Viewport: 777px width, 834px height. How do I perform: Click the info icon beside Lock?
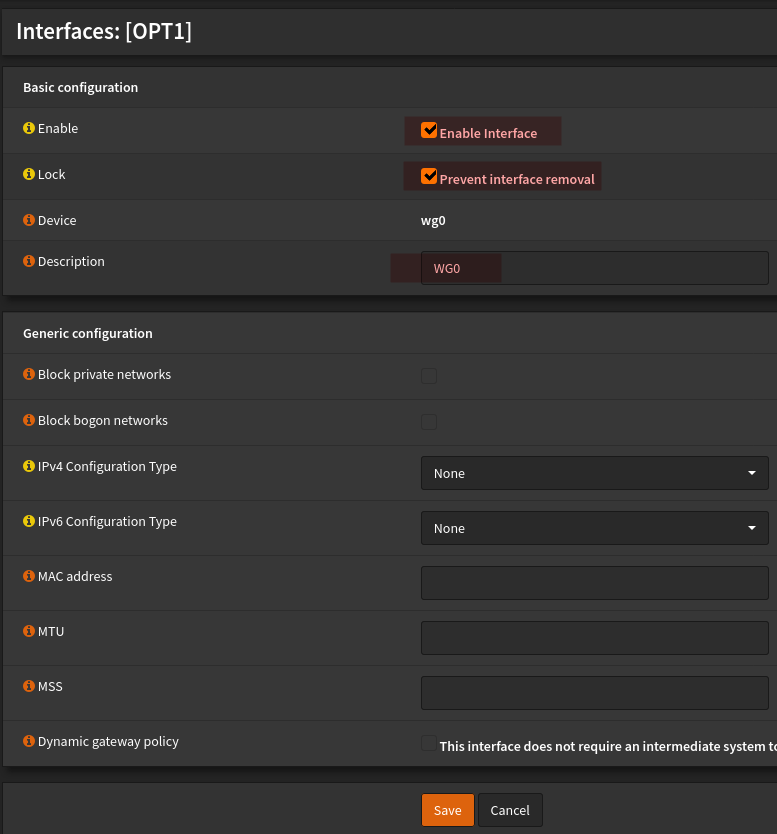coord(29,175)
